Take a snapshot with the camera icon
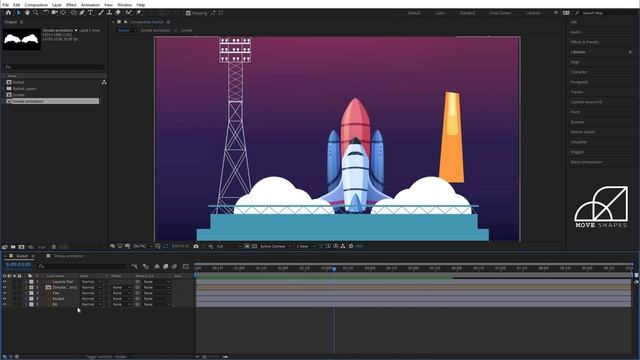 pos(196,246)
